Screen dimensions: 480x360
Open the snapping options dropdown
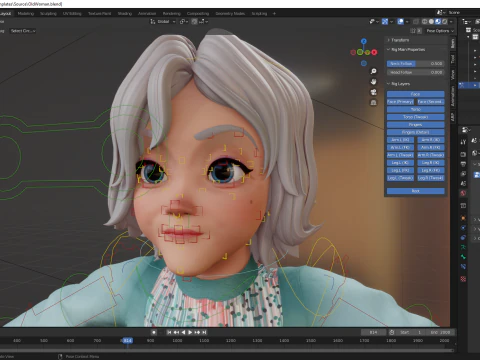point(204,21)
